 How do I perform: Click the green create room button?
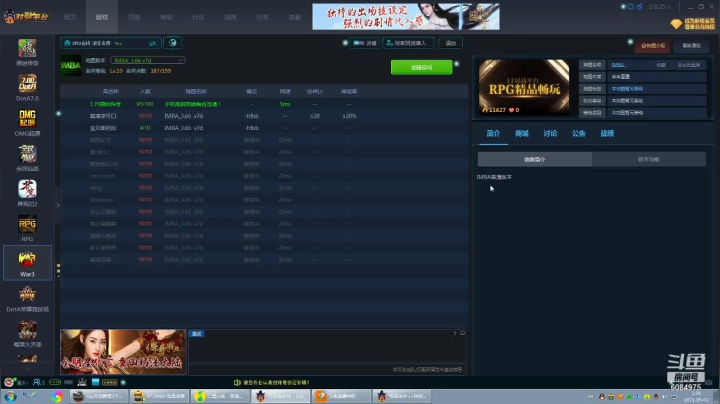point(422,67)
